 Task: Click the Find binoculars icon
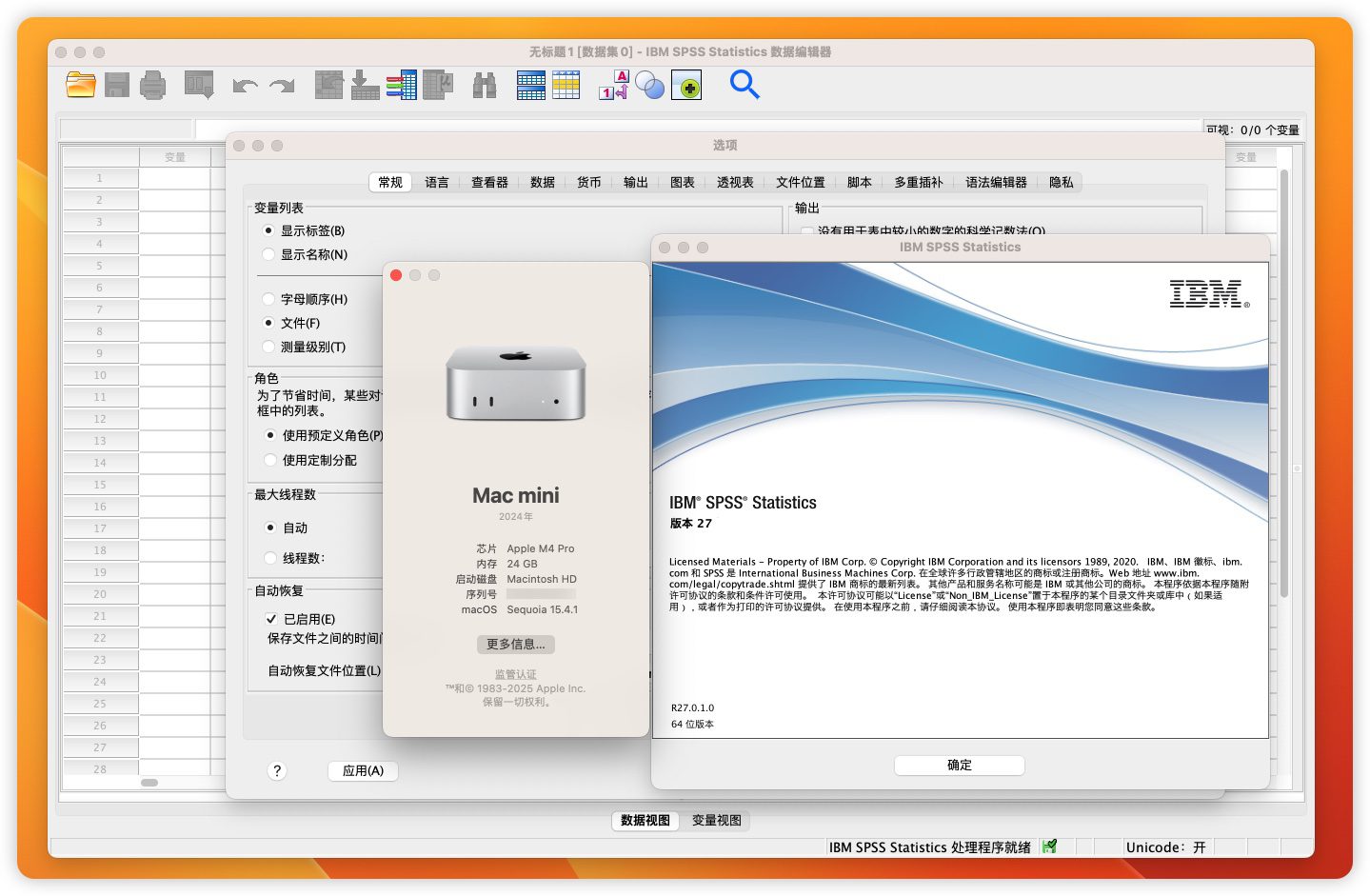[x=485, y=86]
